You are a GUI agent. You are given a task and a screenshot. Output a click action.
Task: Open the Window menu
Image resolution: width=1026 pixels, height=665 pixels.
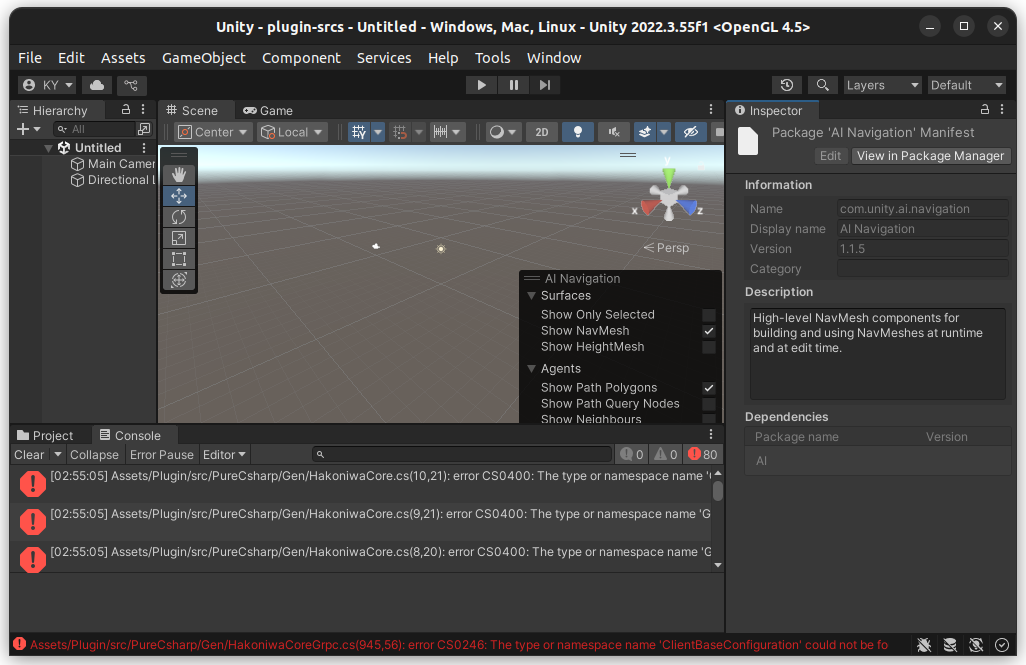[554, 58]
